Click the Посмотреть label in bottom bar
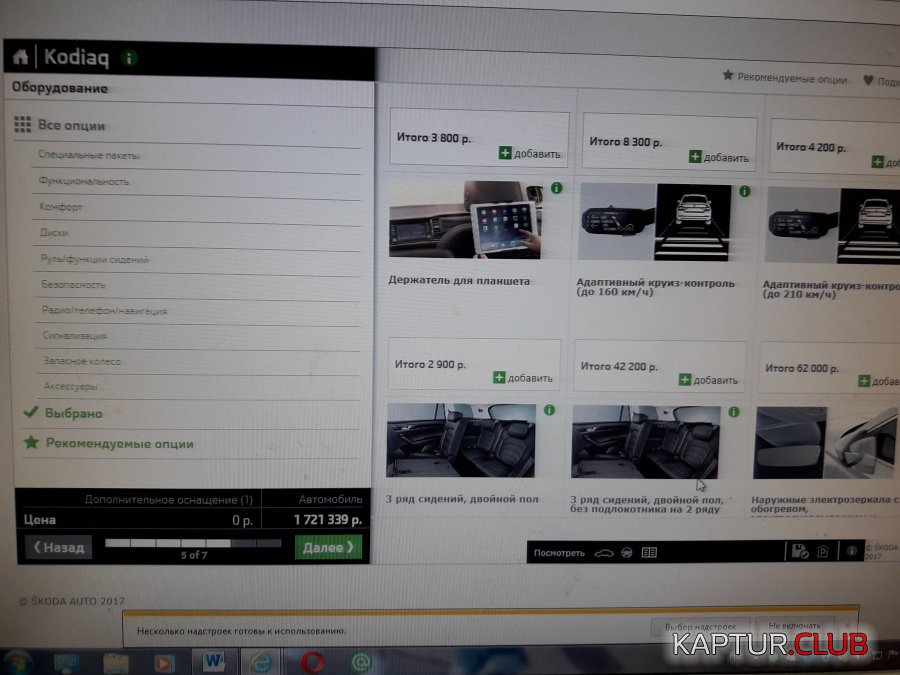The height and width of the screenshot is (675, 900). (x=559, y=553)
